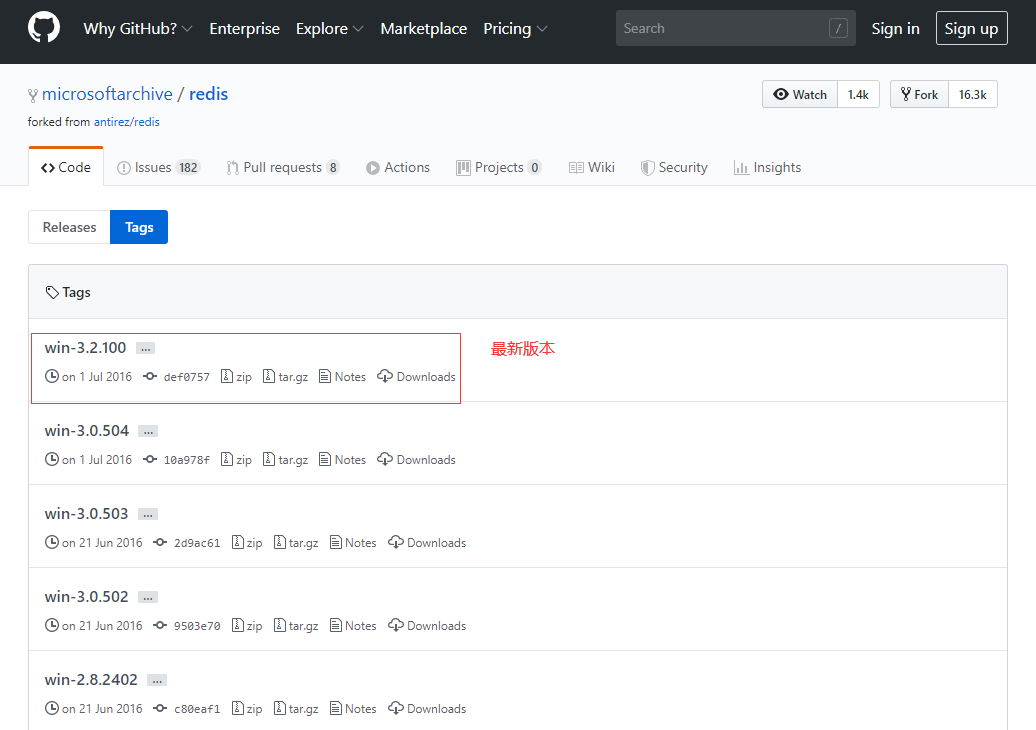Click the GitHub octocat logo
The image size is (1036, 730).
[44, 28]
